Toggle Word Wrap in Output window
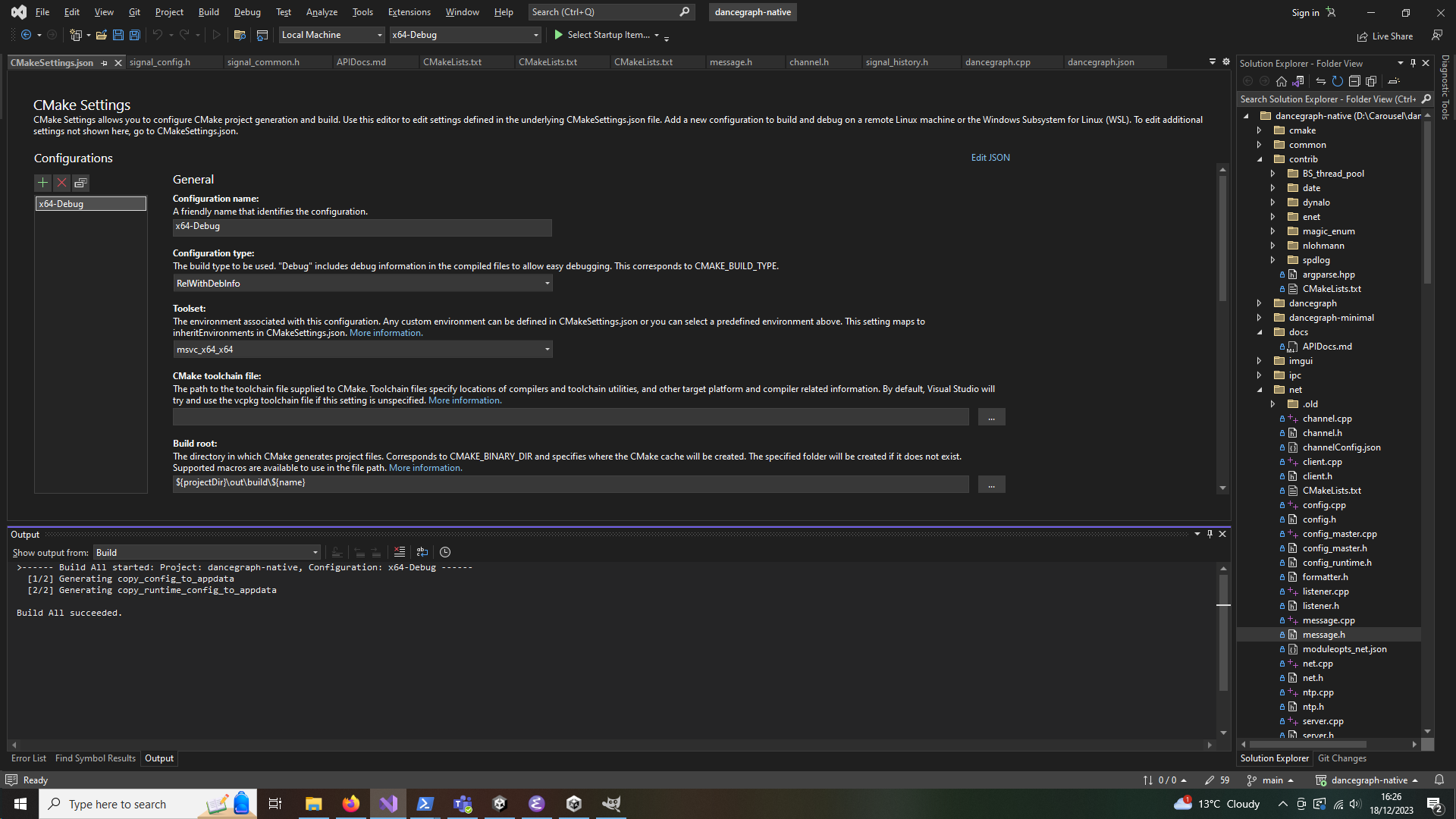1456x819 pixels. pos(422,552)
